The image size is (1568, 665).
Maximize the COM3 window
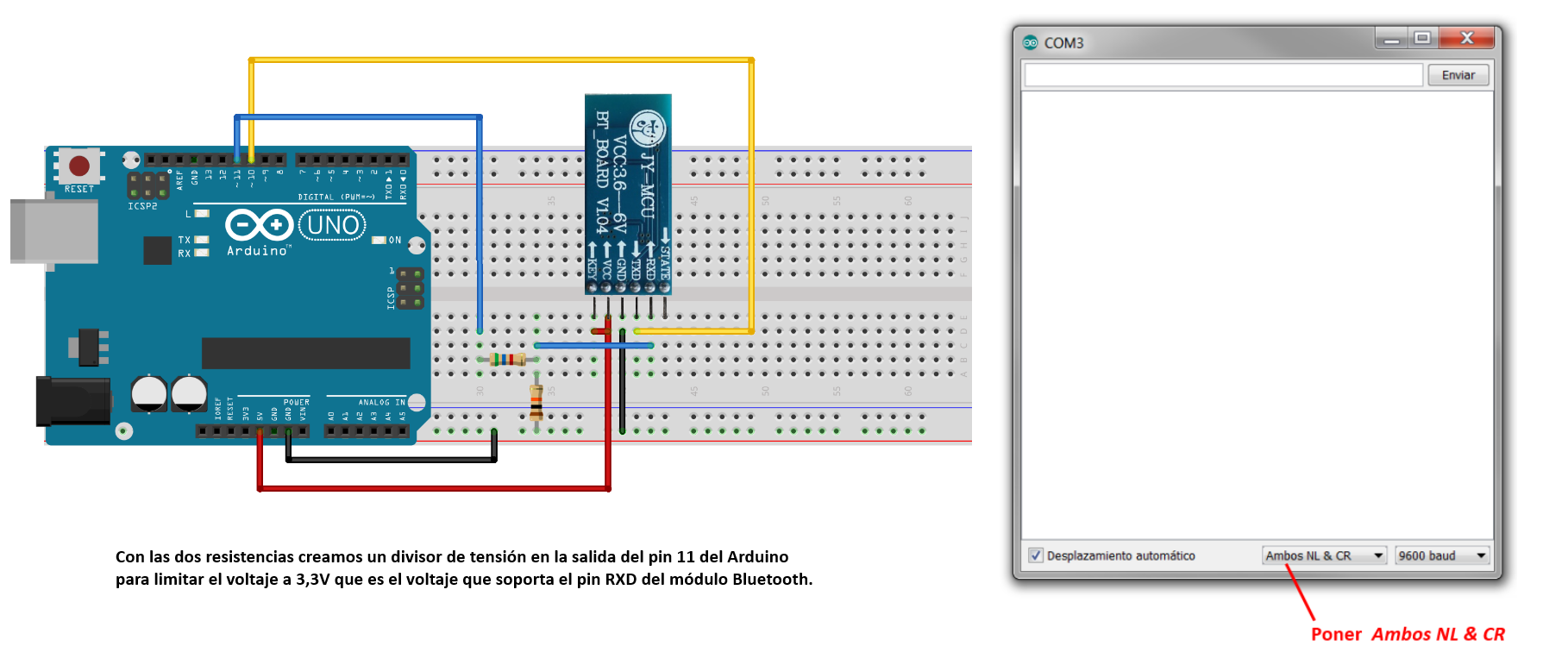1422,38
